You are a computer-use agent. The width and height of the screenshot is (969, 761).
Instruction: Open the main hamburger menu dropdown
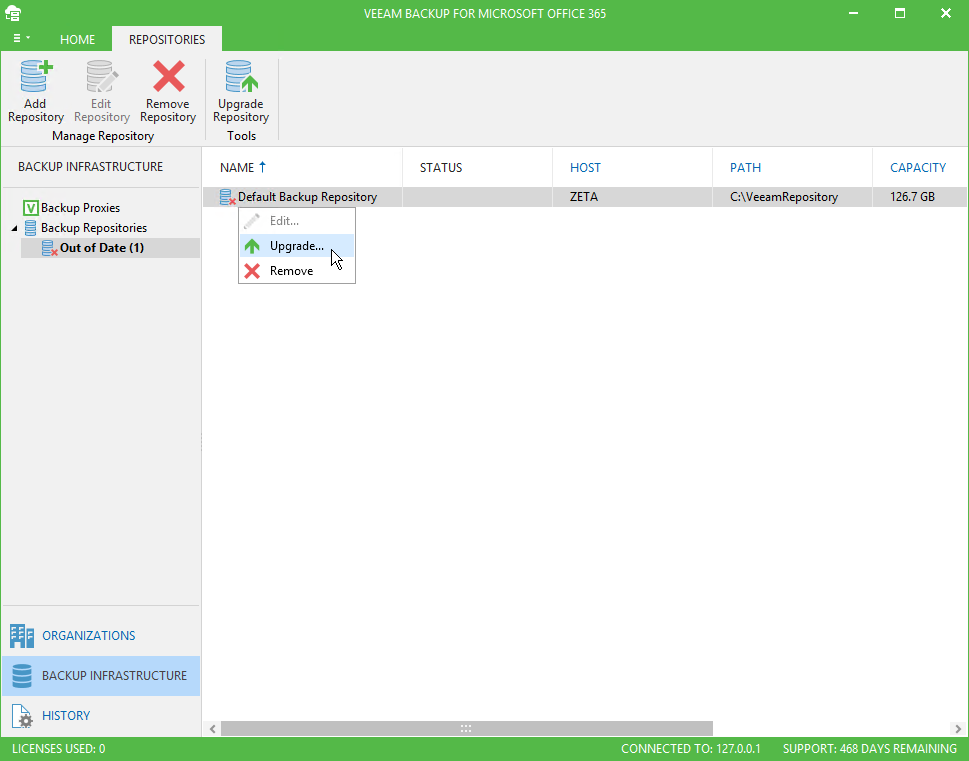coord(21,38)
